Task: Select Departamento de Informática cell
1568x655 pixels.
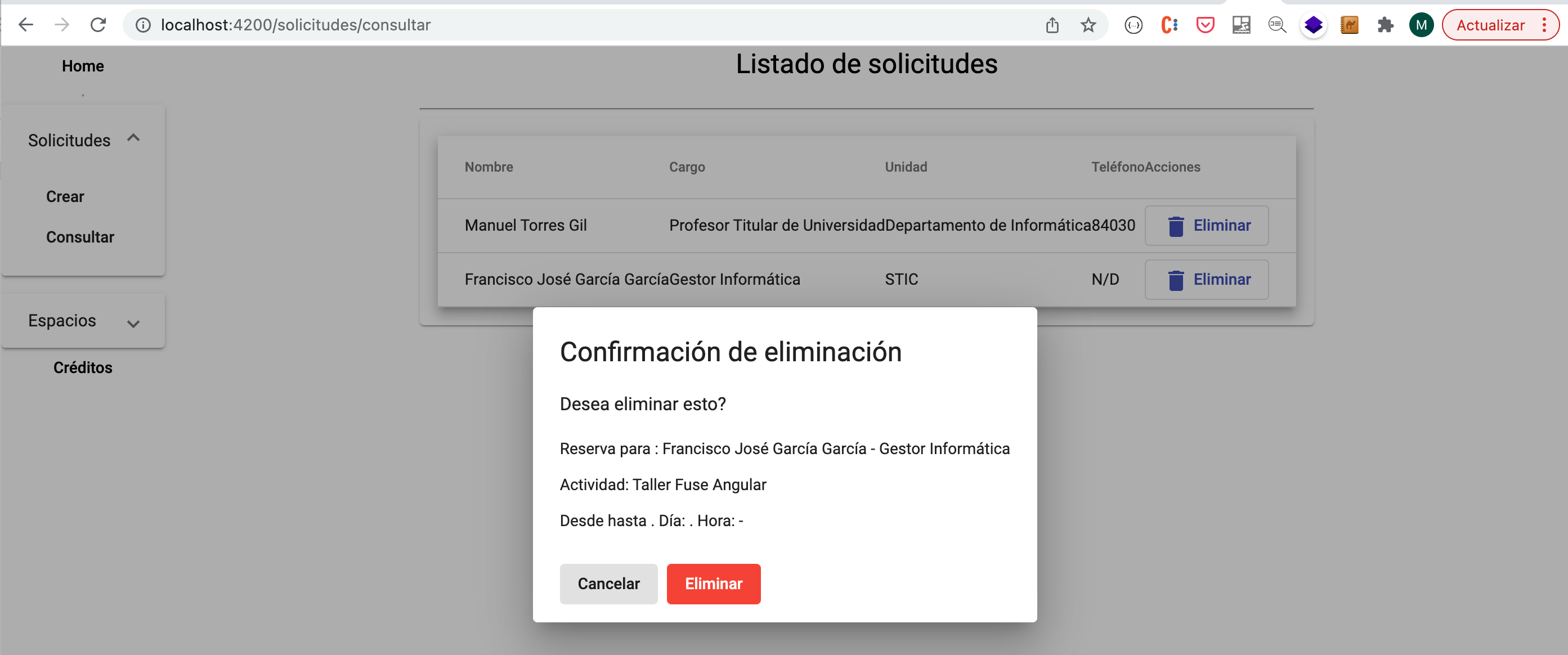Action: pyautogui.click(x=987, y=226)
